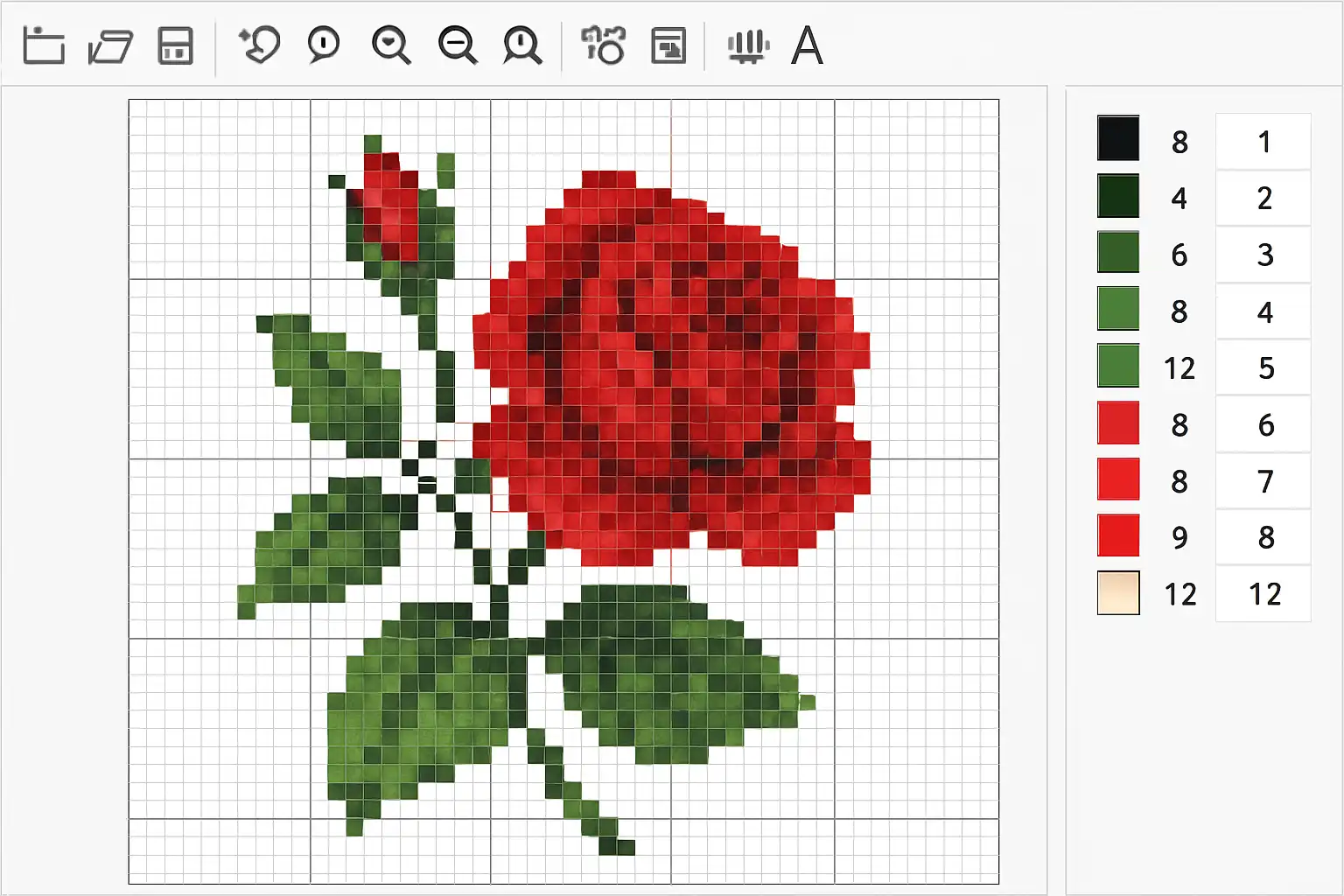
Task: Pick the black color swatch
Action: point(1118,138)
